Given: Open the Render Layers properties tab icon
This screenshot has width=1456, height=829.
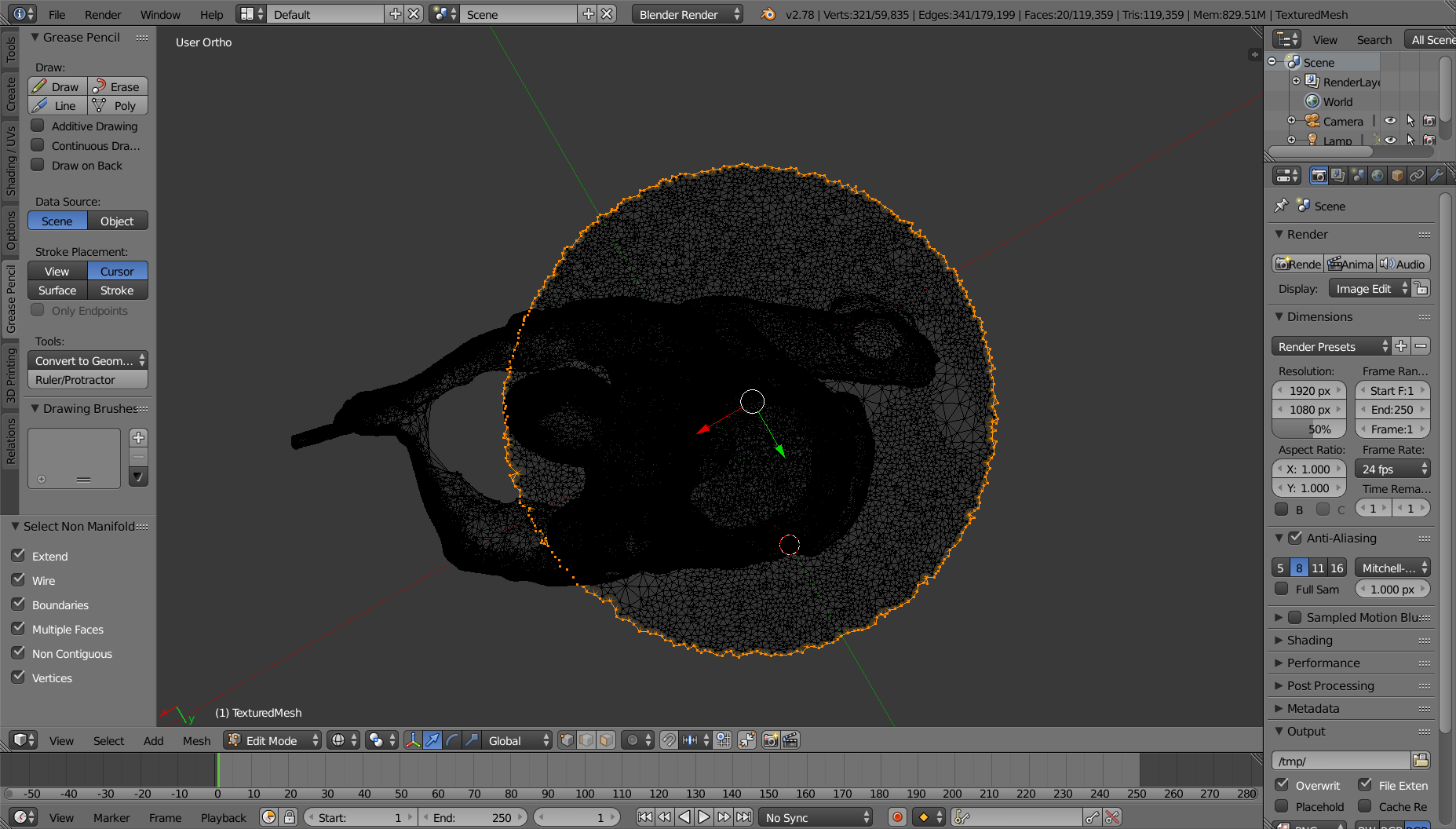Looking at the screenshot, I should (x=1338, y=176).
